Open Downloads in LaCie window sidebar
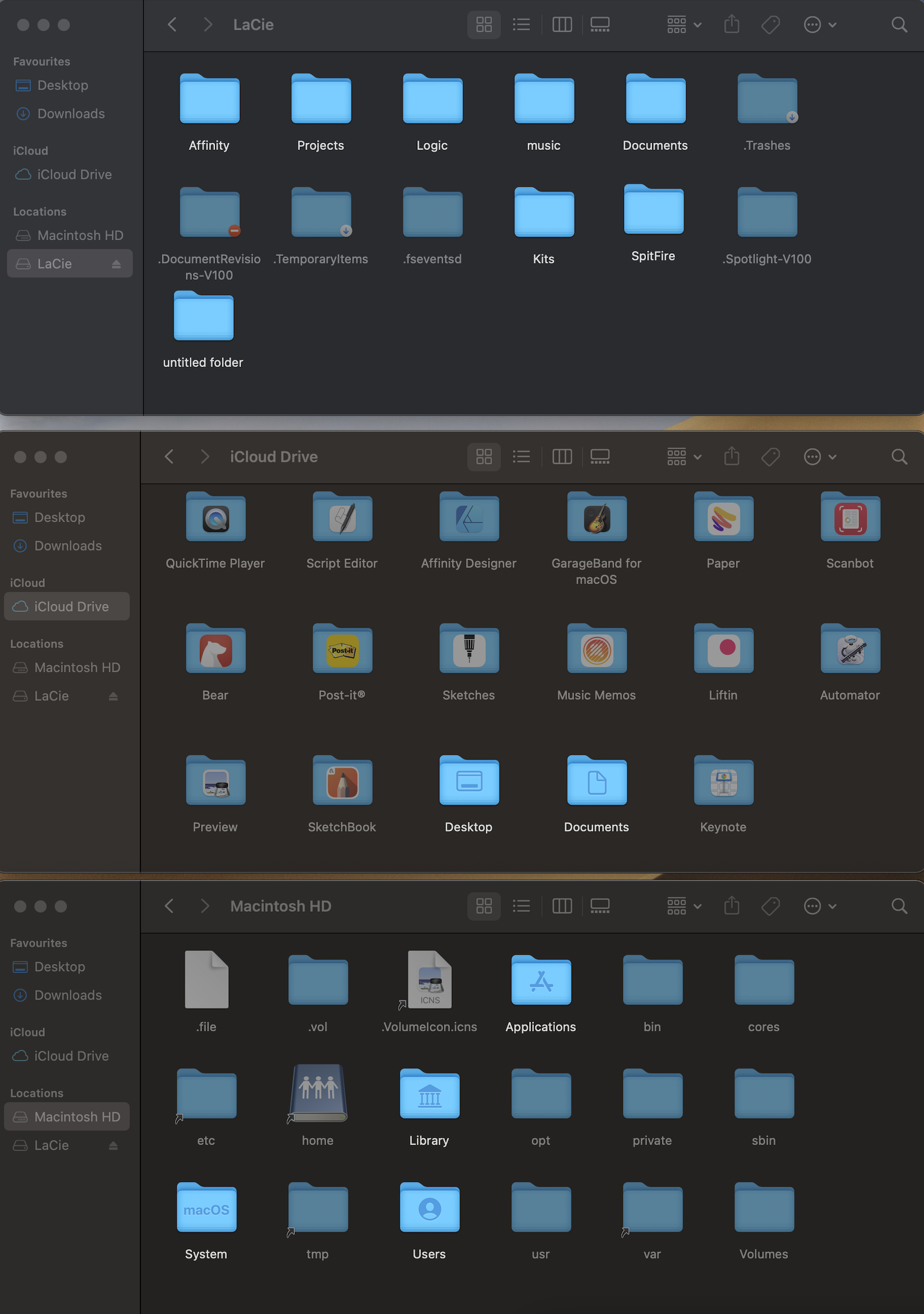924x1314 pixels. click(x=70, y=114)
